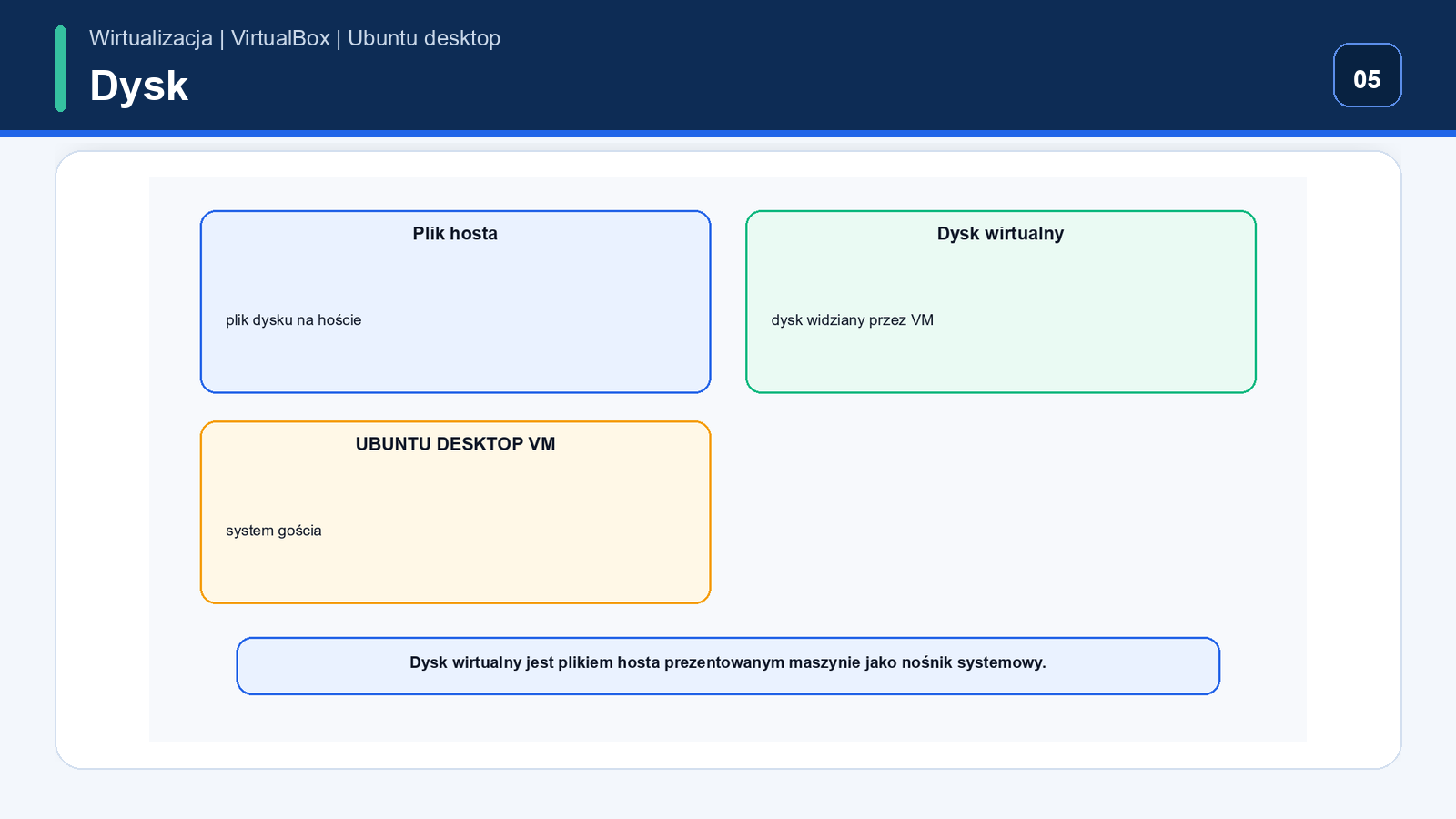Select the 'Dysk wirtualny' card heading
The height and width of the screenshot is (819, 1456).
pos(1000,234)
